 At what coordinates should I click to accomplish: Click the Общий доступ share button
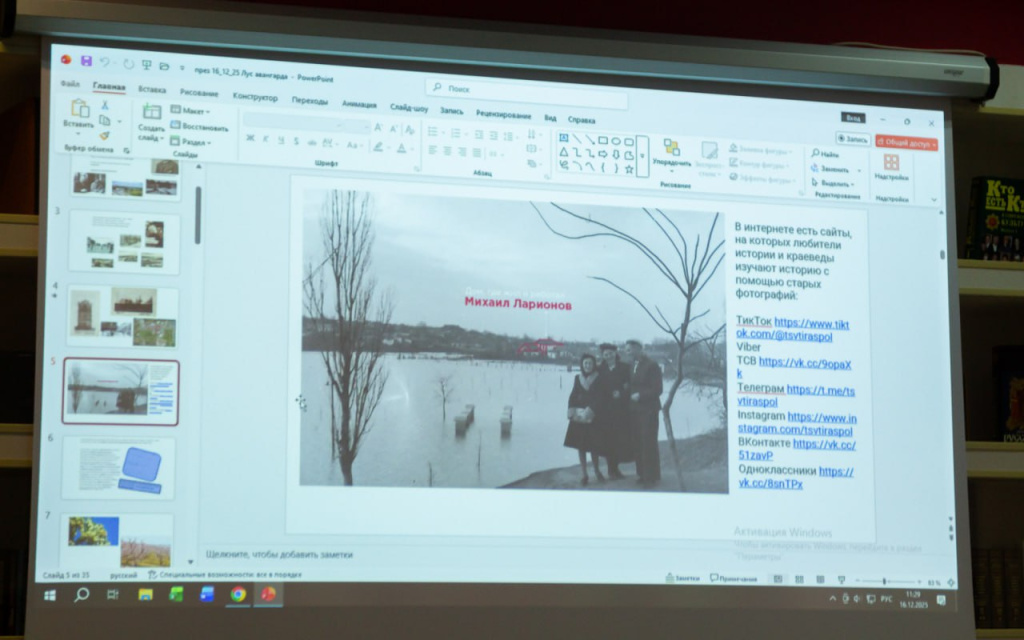(x=907, y=143)
